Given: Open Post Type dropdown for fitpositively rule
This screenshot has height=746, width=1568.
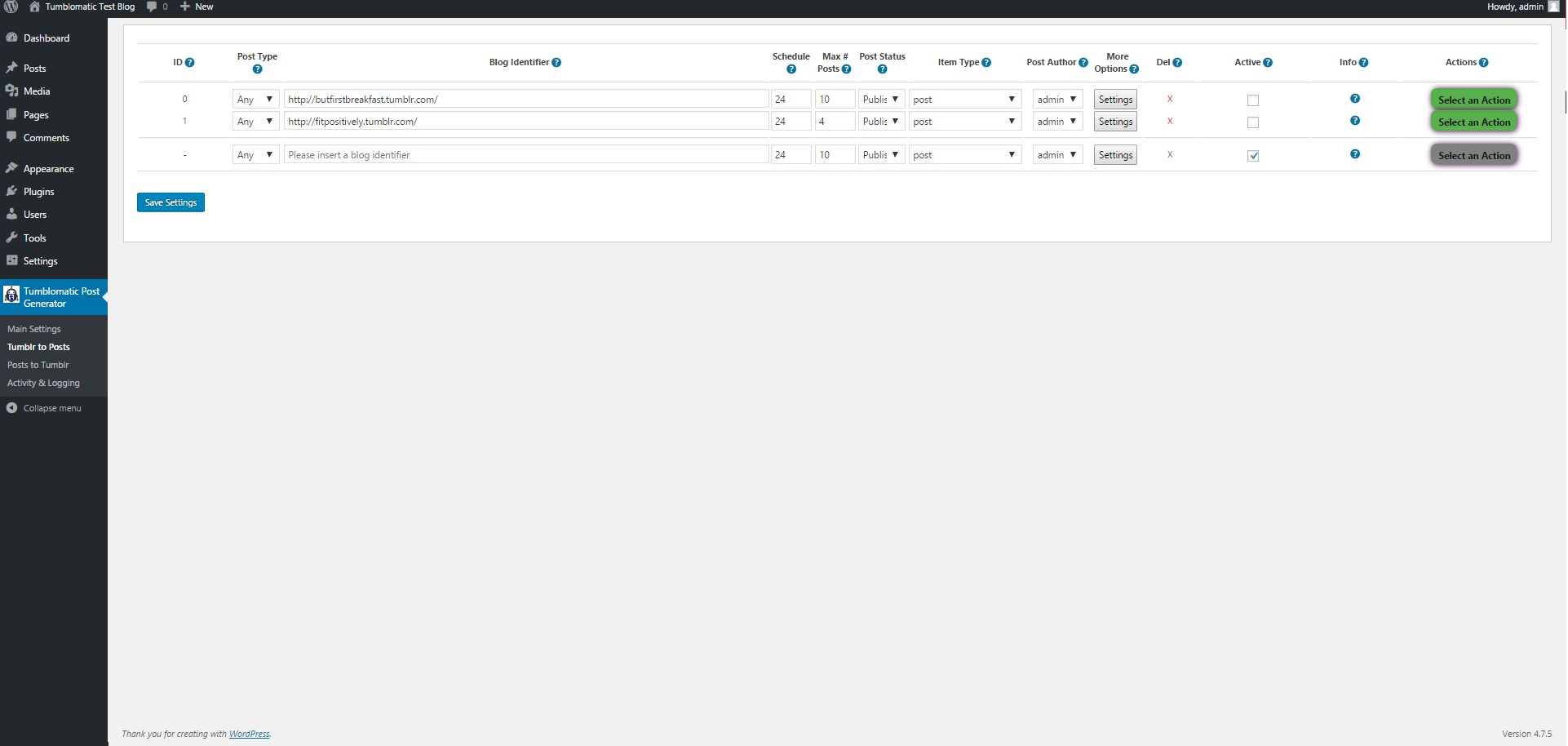Looking at the screenshot, I should pyautogui.click(x=256, y=122).
